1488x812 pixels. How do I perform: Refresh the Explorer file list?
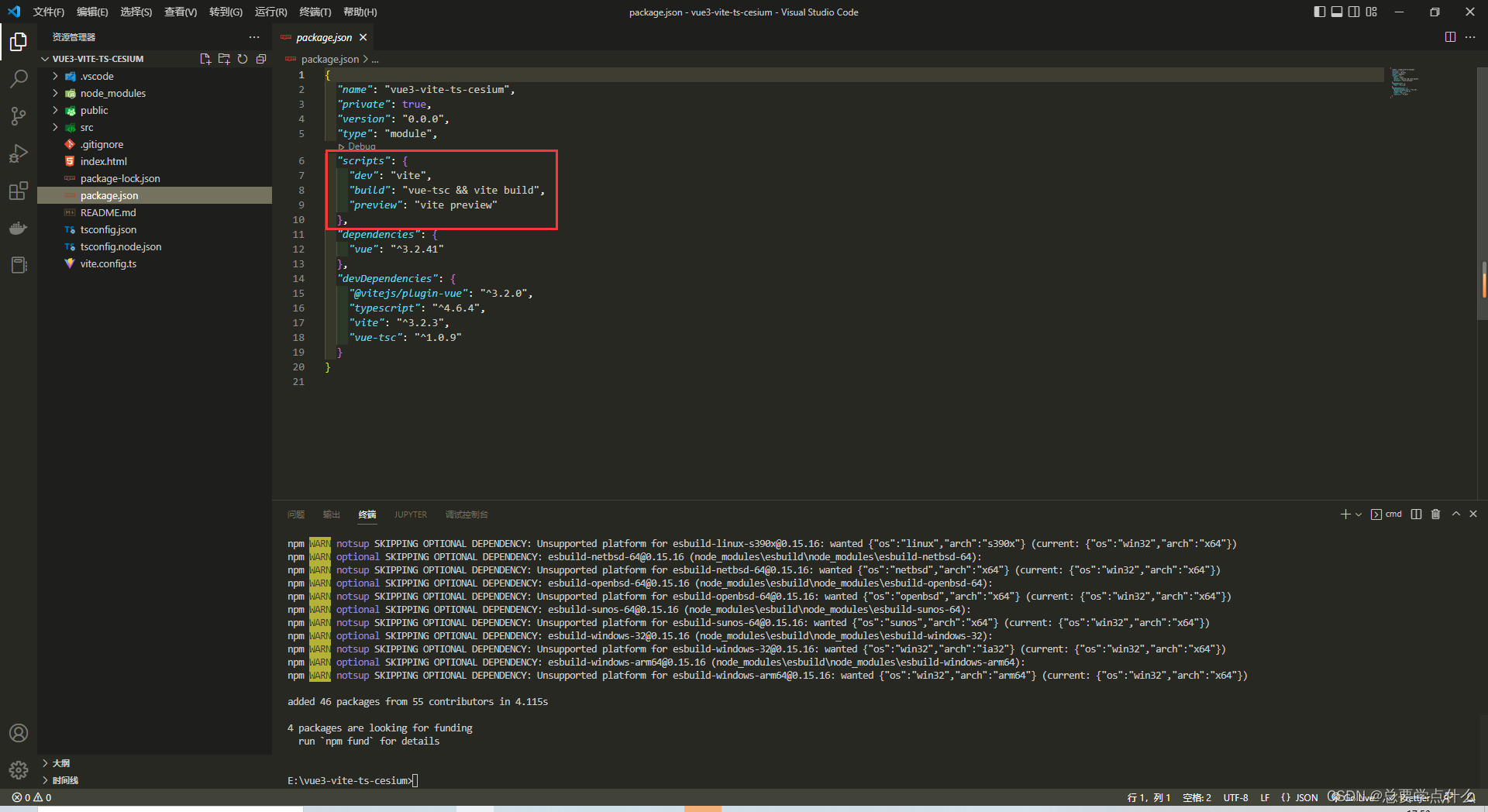pyautogui.click(x=243, y=58)
